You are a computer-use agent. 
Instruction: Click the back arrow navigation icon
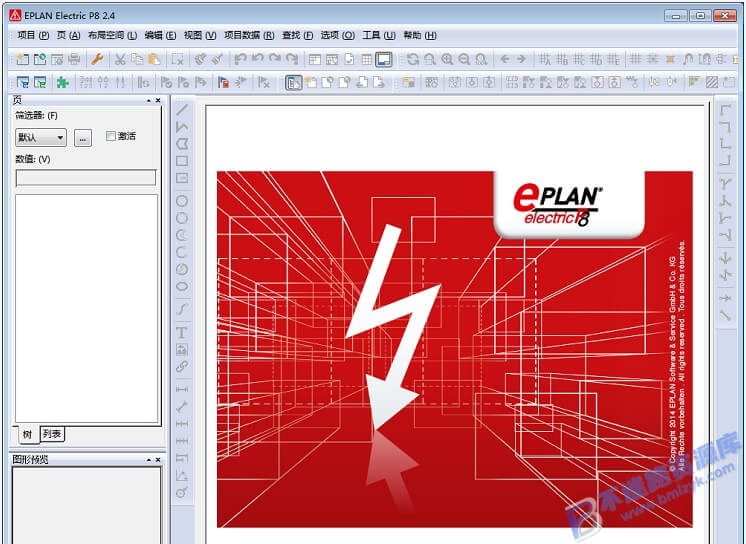[x=505, y=59]
